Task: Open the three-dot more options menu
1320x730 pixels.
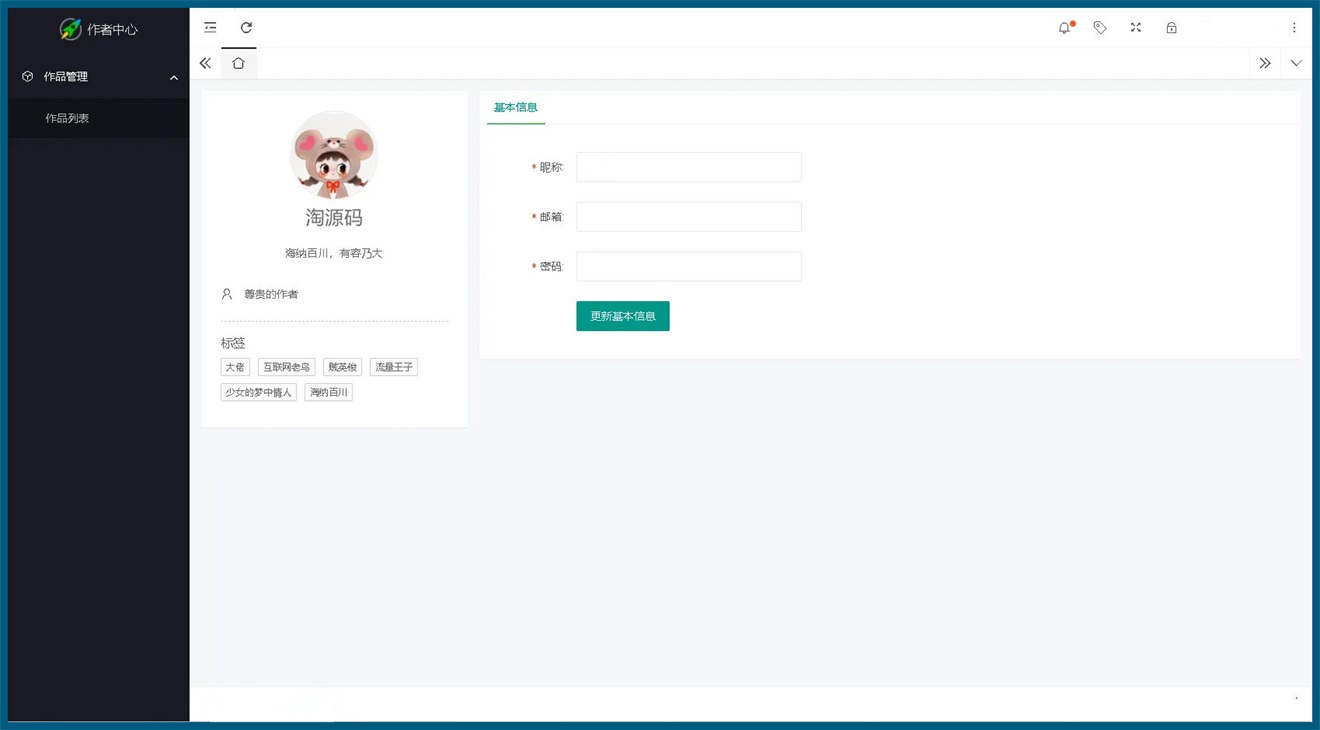Action: pos(1294,28)
